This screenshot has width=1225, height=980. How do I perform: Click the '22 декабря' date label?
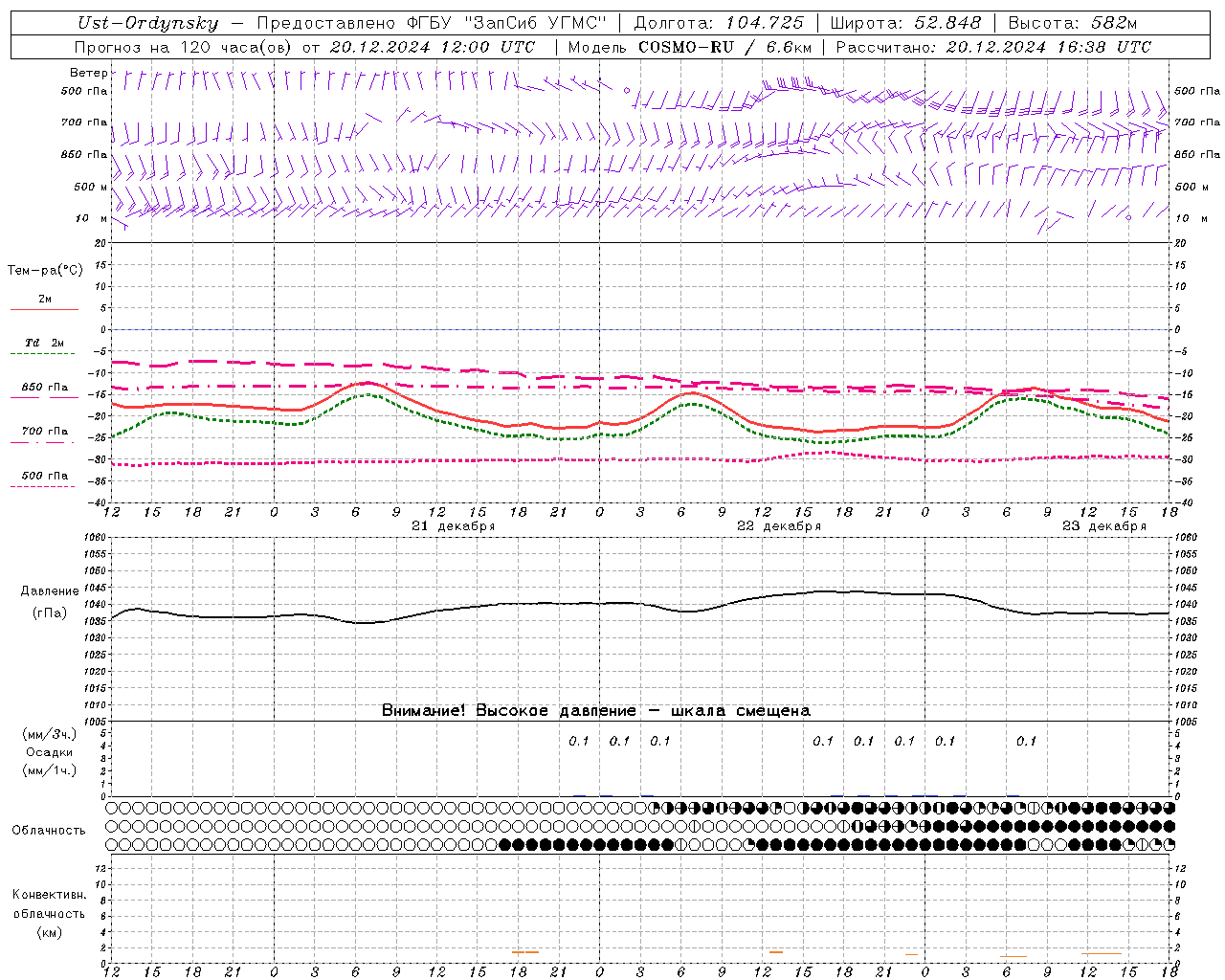click(x=779, y=526)
